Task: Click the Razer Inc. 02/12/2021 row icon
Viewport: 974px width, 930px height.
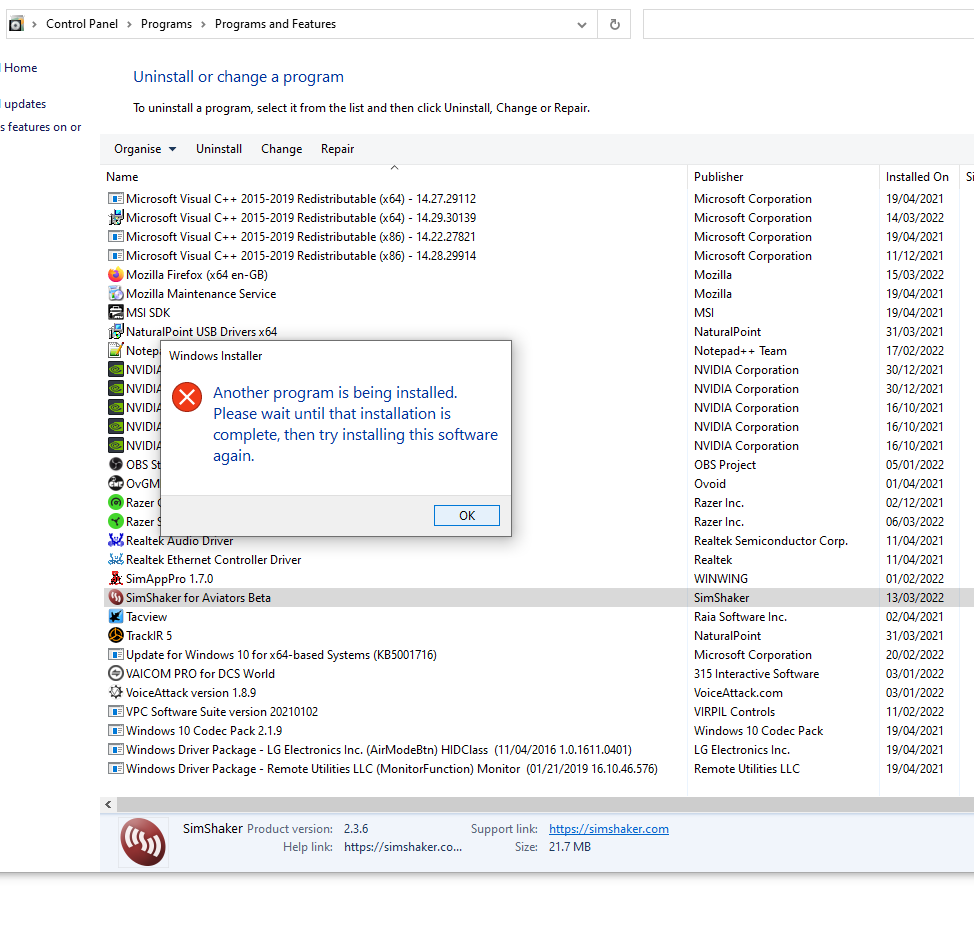Action: click(x=116, y=503)
